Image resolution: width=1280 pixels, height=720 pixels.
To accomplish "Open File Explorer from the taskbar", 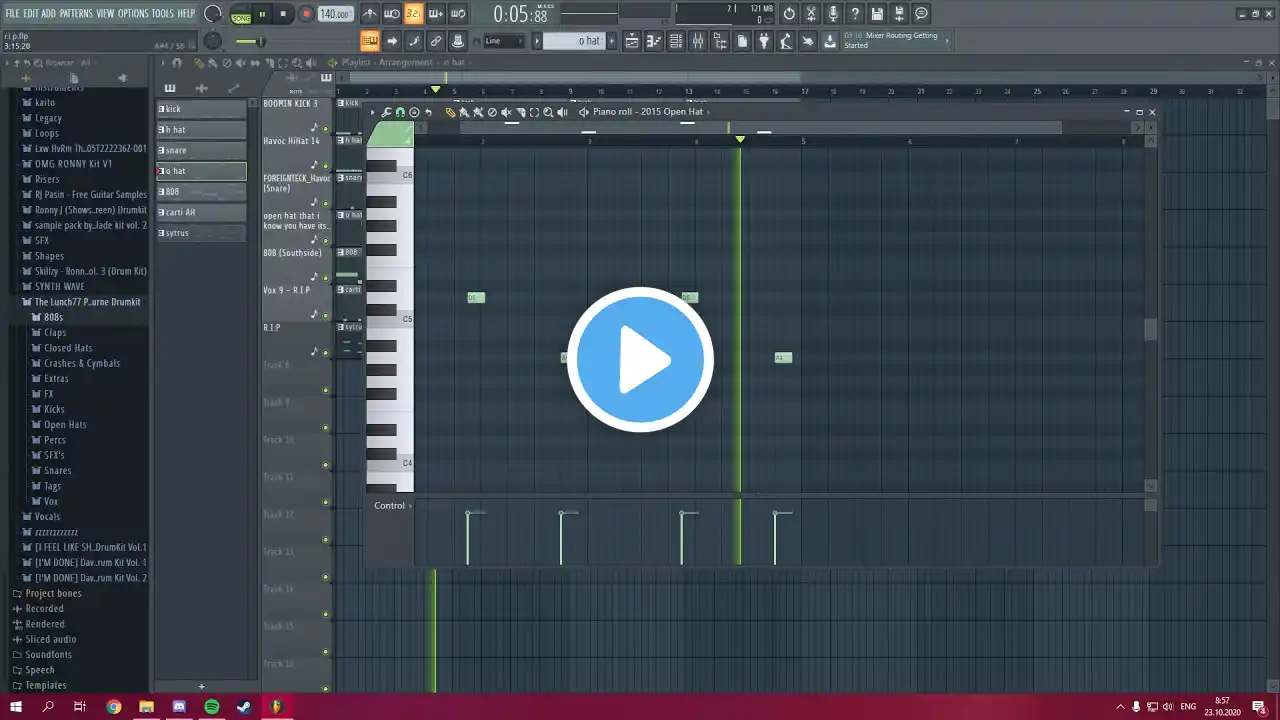I will (x=146, y=707).
